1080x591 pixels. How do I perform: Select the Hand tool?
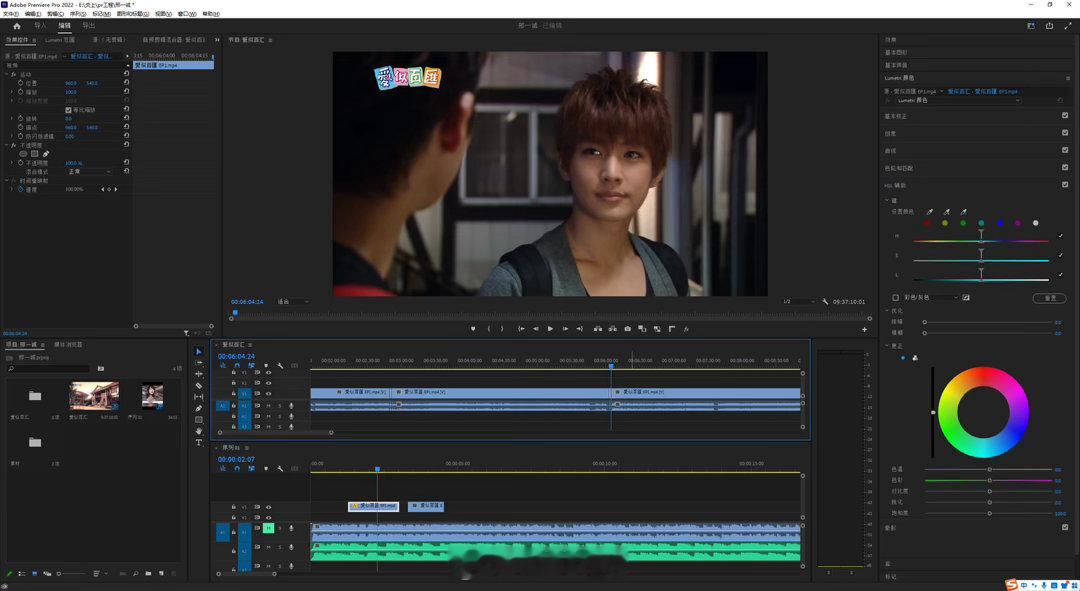pyautogui.click(x=198, y=431)
